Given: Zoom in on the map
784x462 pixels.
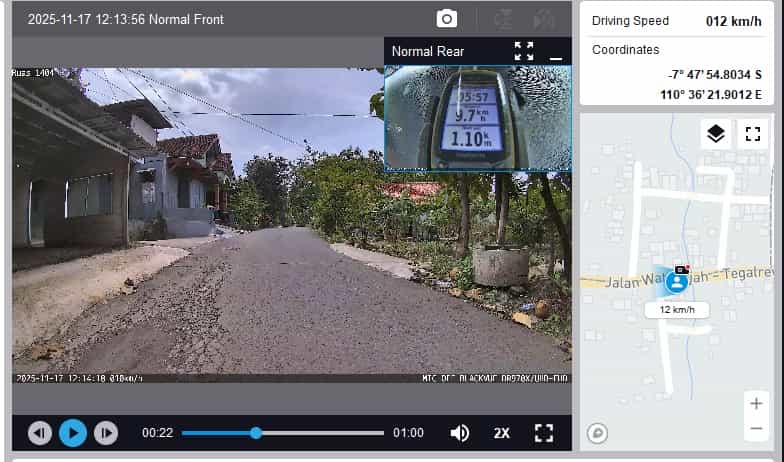Looking at the screenshot, I should [x=756, y=403].
